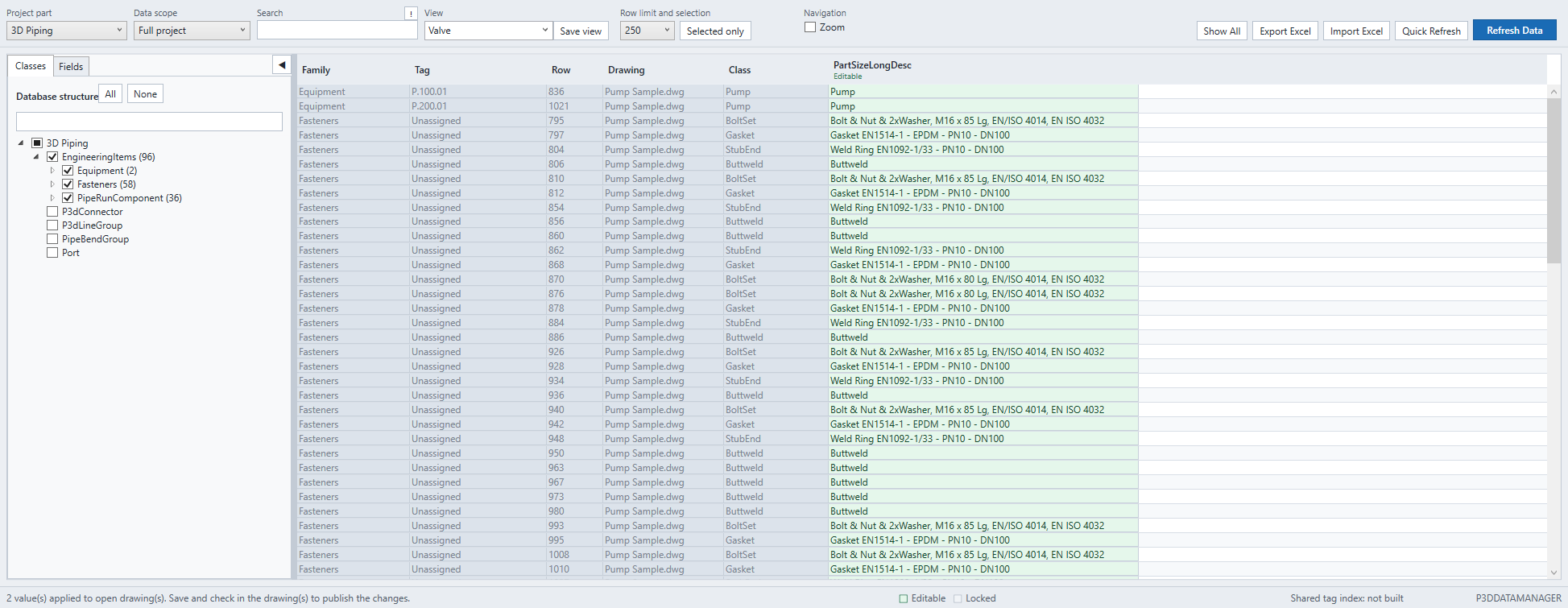Select the Classes tab
Image resolution: width=1568 pixels, height=608 pixels.
[x=31, y=66]
